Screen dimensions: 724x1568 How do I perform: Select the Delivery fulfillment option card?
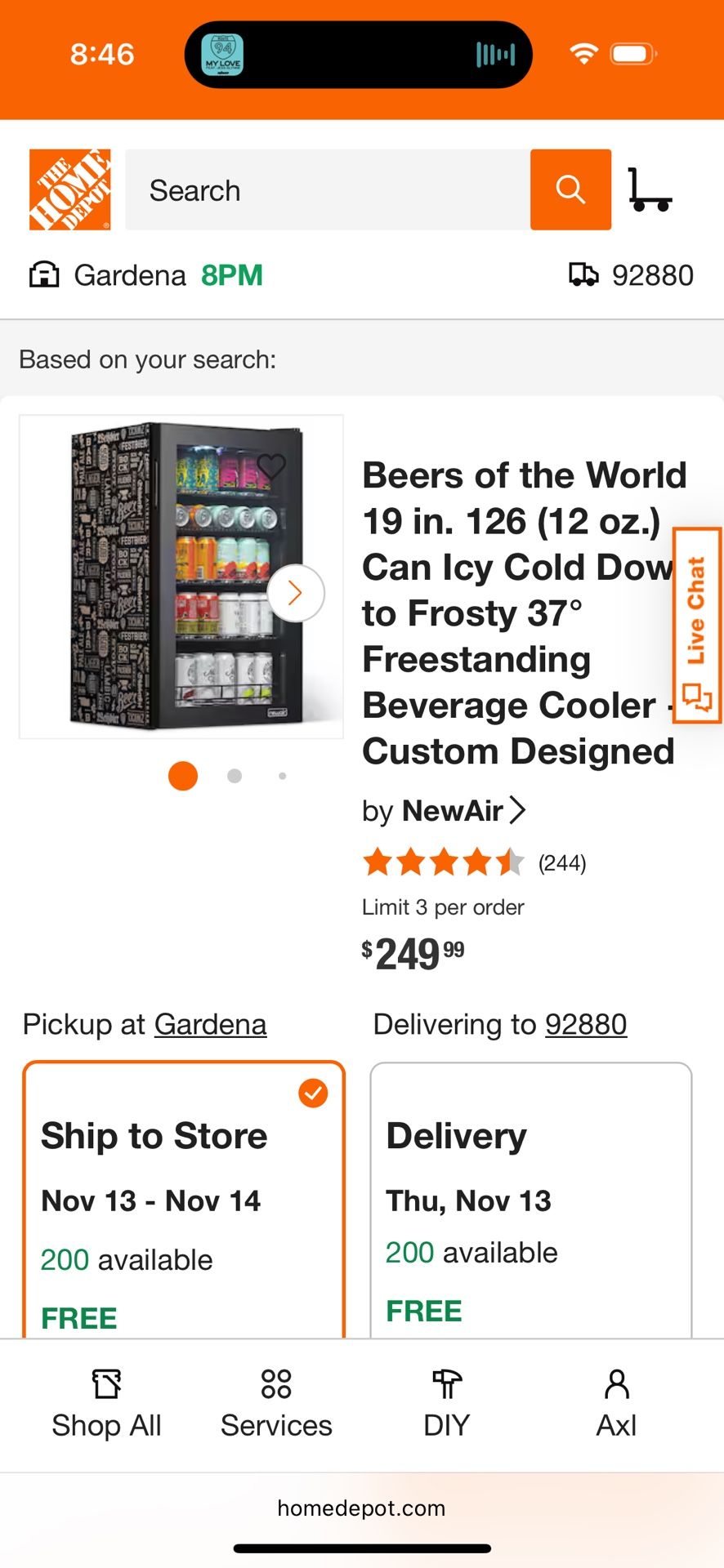pos(531,1200)
